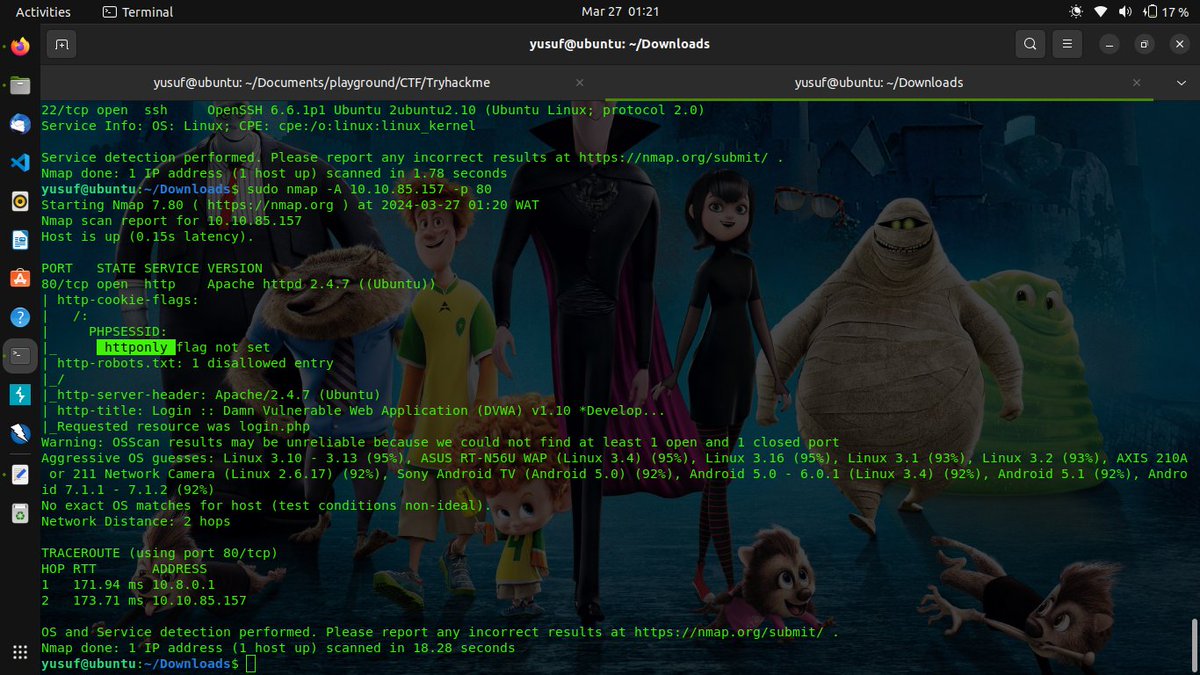Click 'Aggressive OS guesses' line

click(614, 474)
